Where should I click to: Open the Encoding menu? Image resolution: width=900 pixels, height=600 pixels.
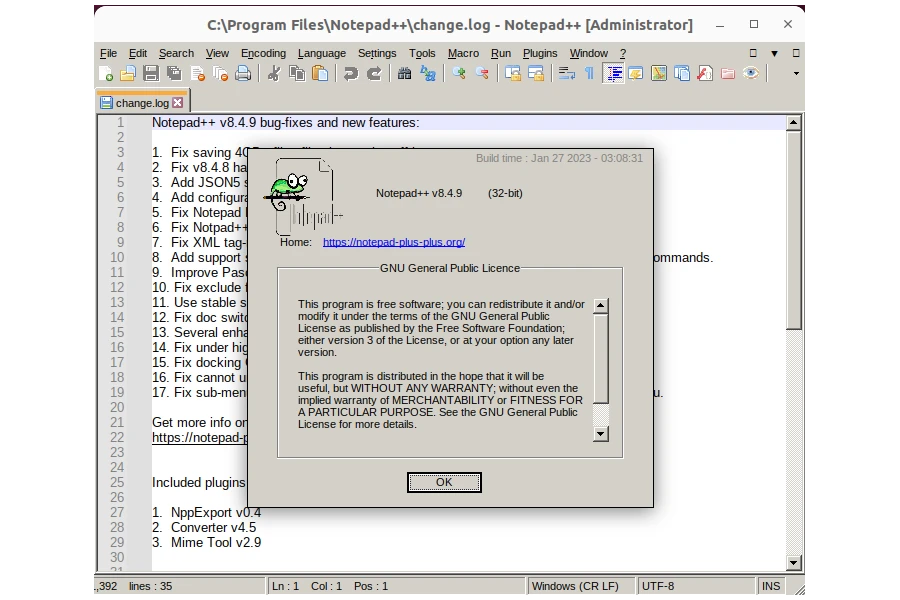[263, 53]
